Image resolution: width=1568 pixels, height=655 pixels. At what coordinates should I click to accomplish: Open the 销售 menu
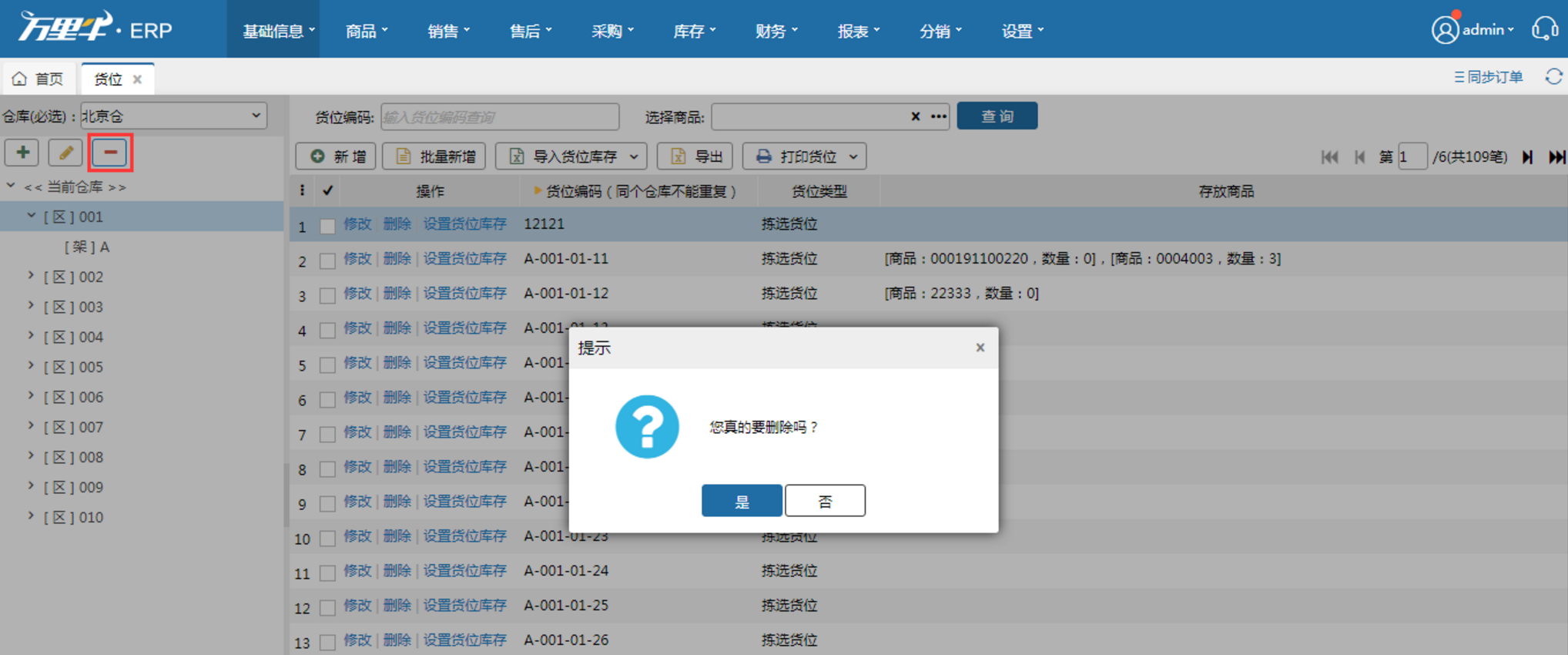point(448,31)
